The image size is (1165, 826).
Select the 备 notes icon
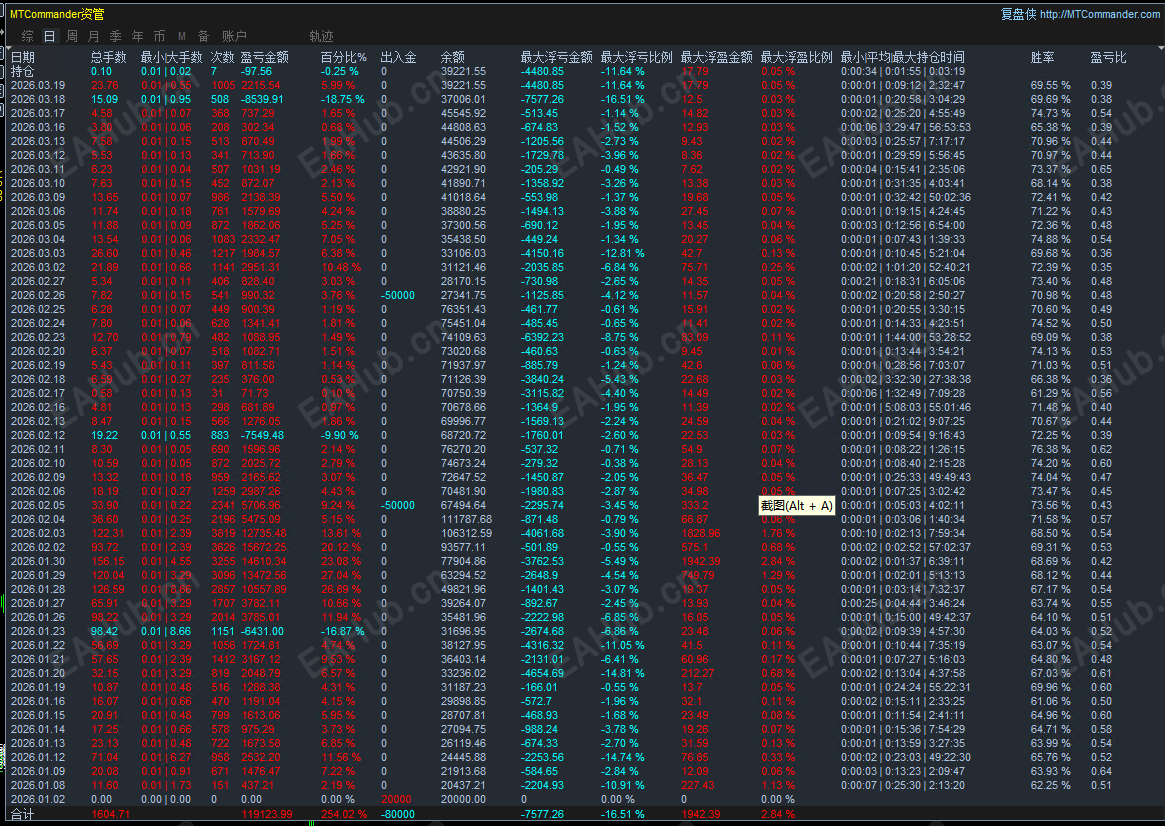pyautogui.click(x=203, y=36)
